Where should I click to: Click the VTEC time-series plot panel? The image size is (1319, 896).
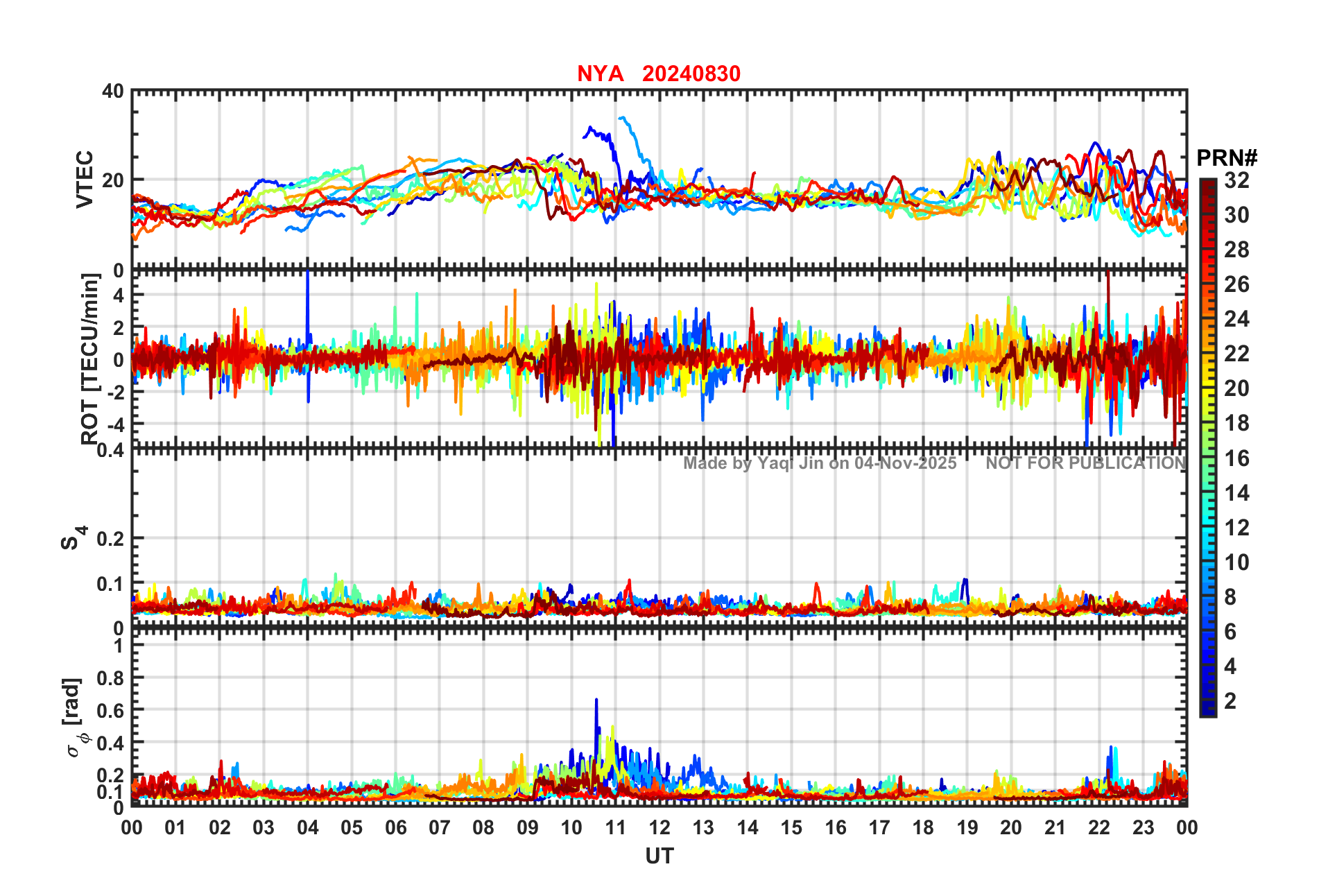pos(659,180)
